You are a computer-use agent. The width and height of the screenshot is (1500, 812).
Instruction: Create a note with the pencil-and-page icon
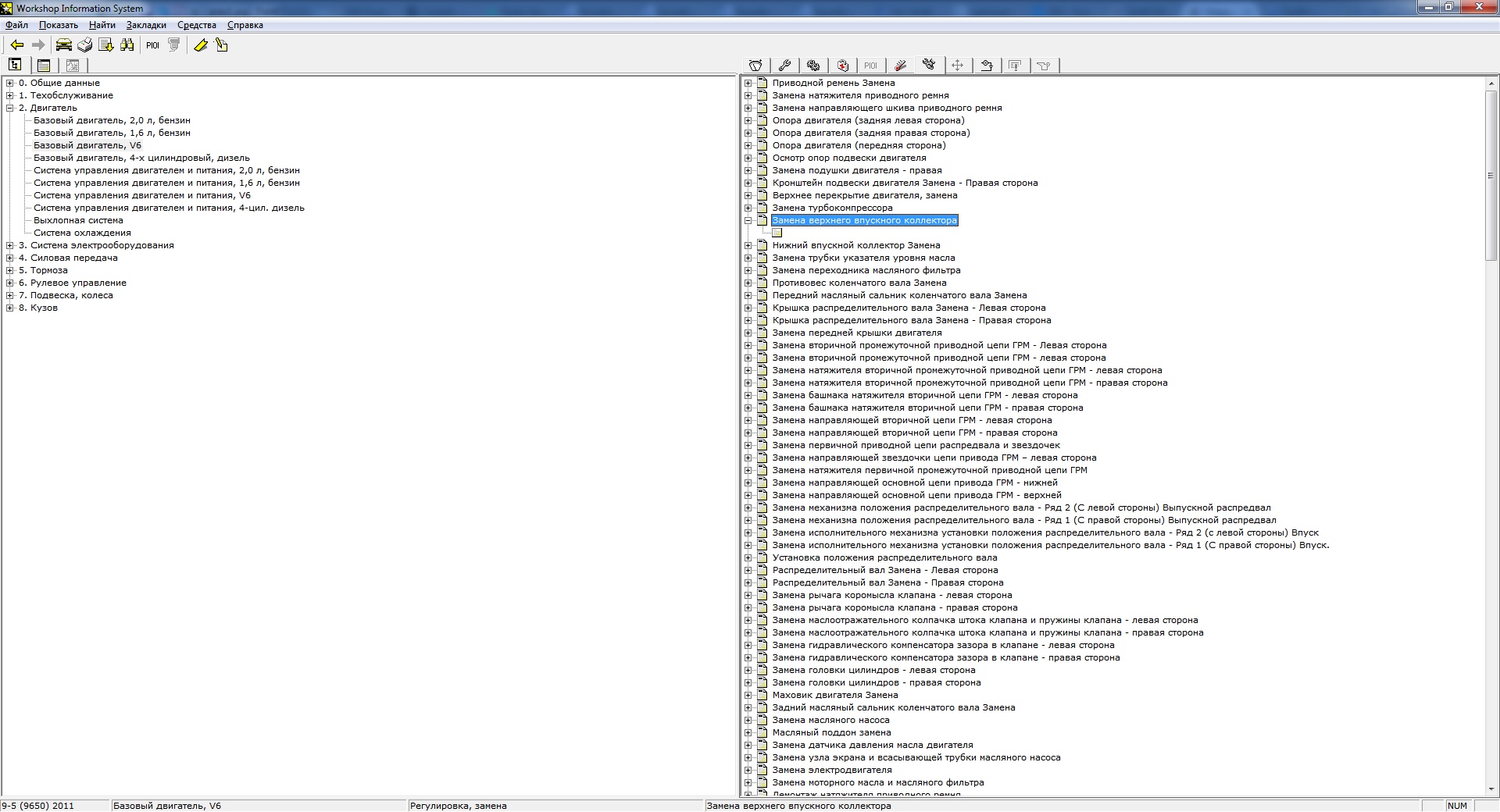tap(222, 45)
